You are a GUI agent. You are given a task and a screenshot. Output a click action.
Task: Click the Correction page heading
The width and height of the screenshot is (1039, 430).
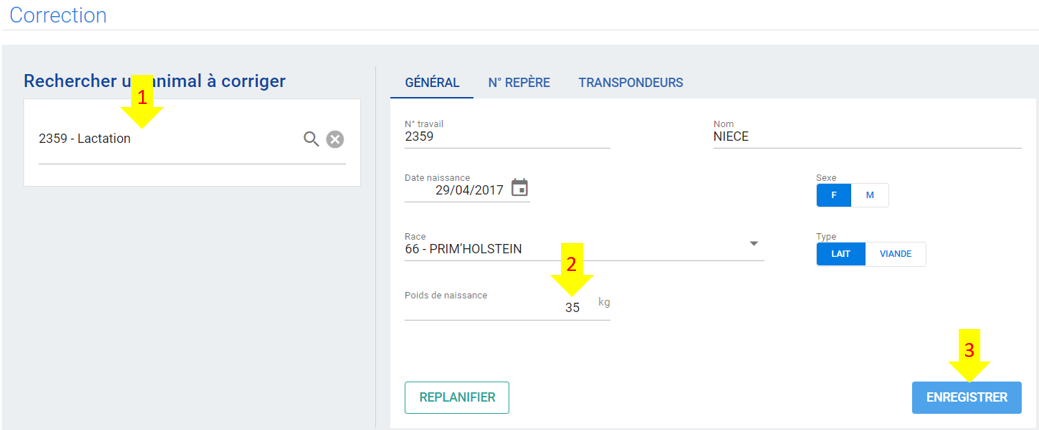tap(58, 15)
